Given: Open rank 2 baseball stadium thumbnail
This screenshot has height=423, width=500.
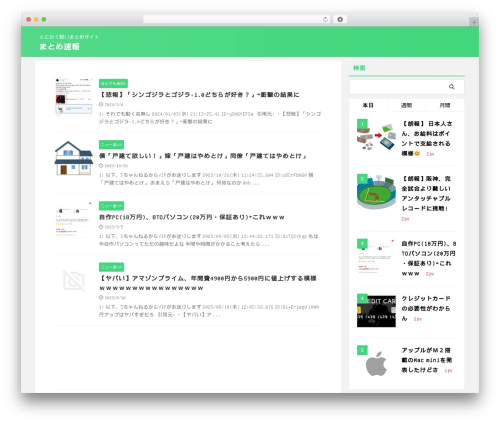Looking at the screenshot, I should (x=376, y=192).
